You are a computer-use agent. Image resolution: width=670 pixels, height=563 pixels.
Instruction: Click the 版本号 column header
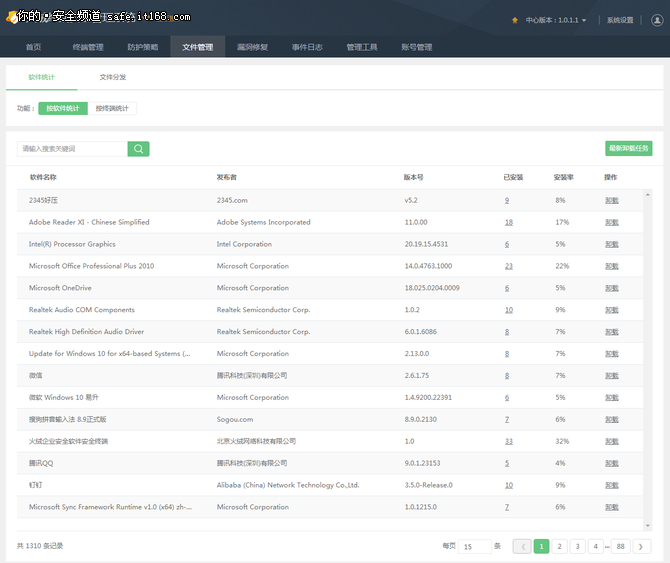[x=413, y=177]
